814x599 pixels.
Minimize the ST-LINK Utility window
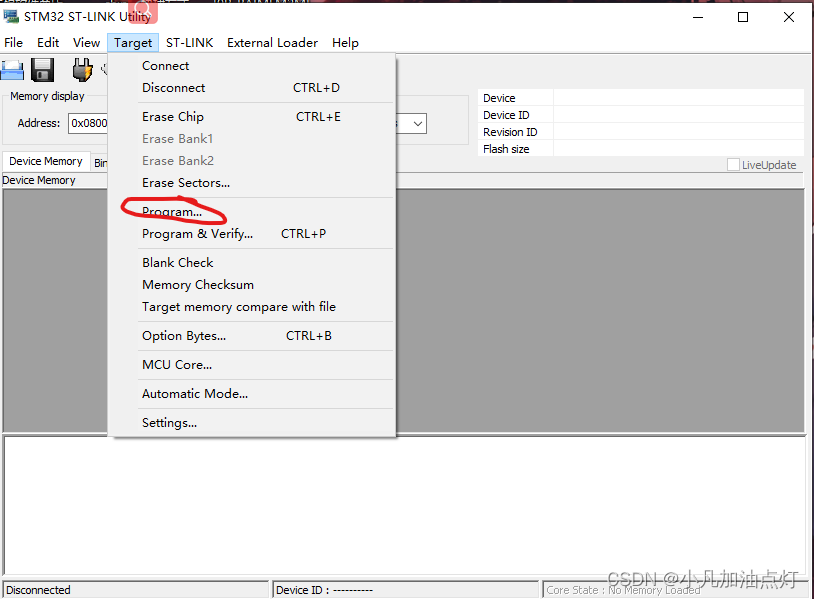(698, 17)
